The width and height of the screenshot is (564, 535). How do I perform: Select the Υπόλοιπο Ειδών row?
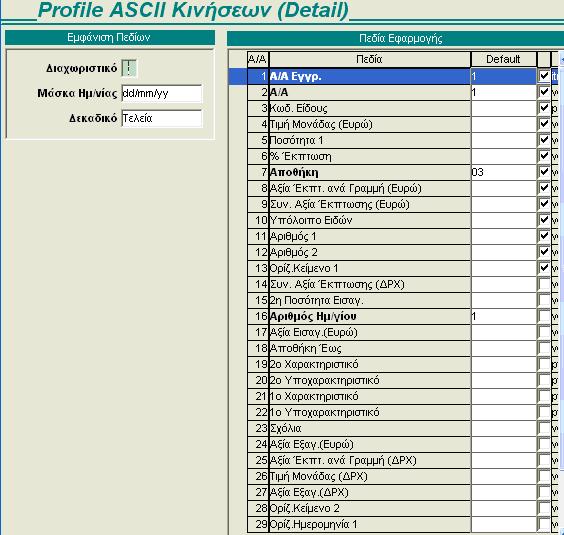[370, 220]
